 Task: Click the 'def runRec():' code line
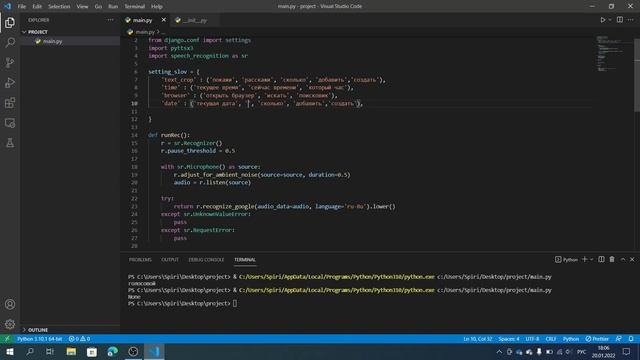pyautogui.click(x=169, y=135)
